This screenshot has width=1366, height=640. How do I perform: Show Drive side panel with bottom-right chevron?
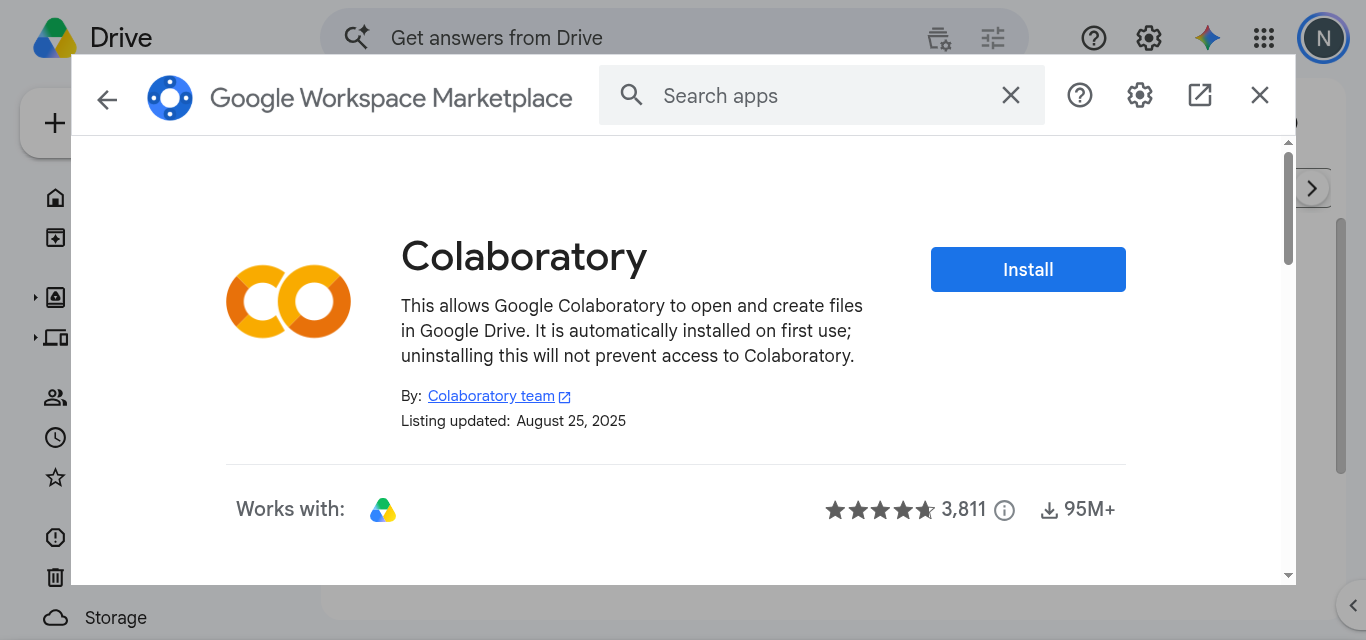1353,604
